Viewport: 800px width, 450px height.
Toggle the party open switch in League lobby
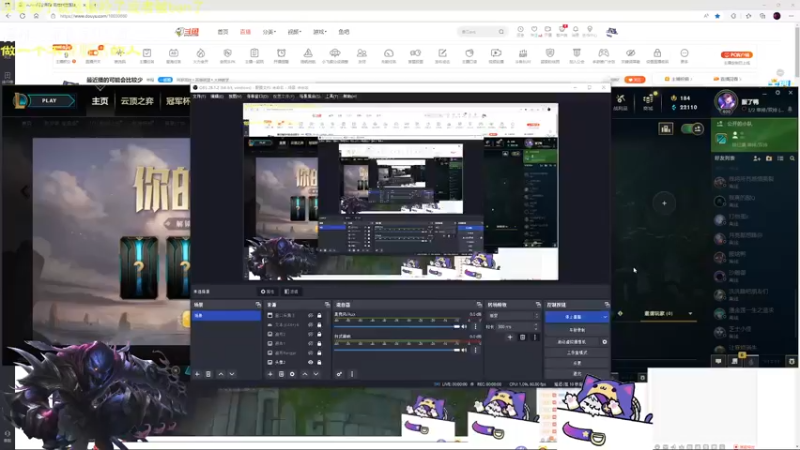pos(692,129)
